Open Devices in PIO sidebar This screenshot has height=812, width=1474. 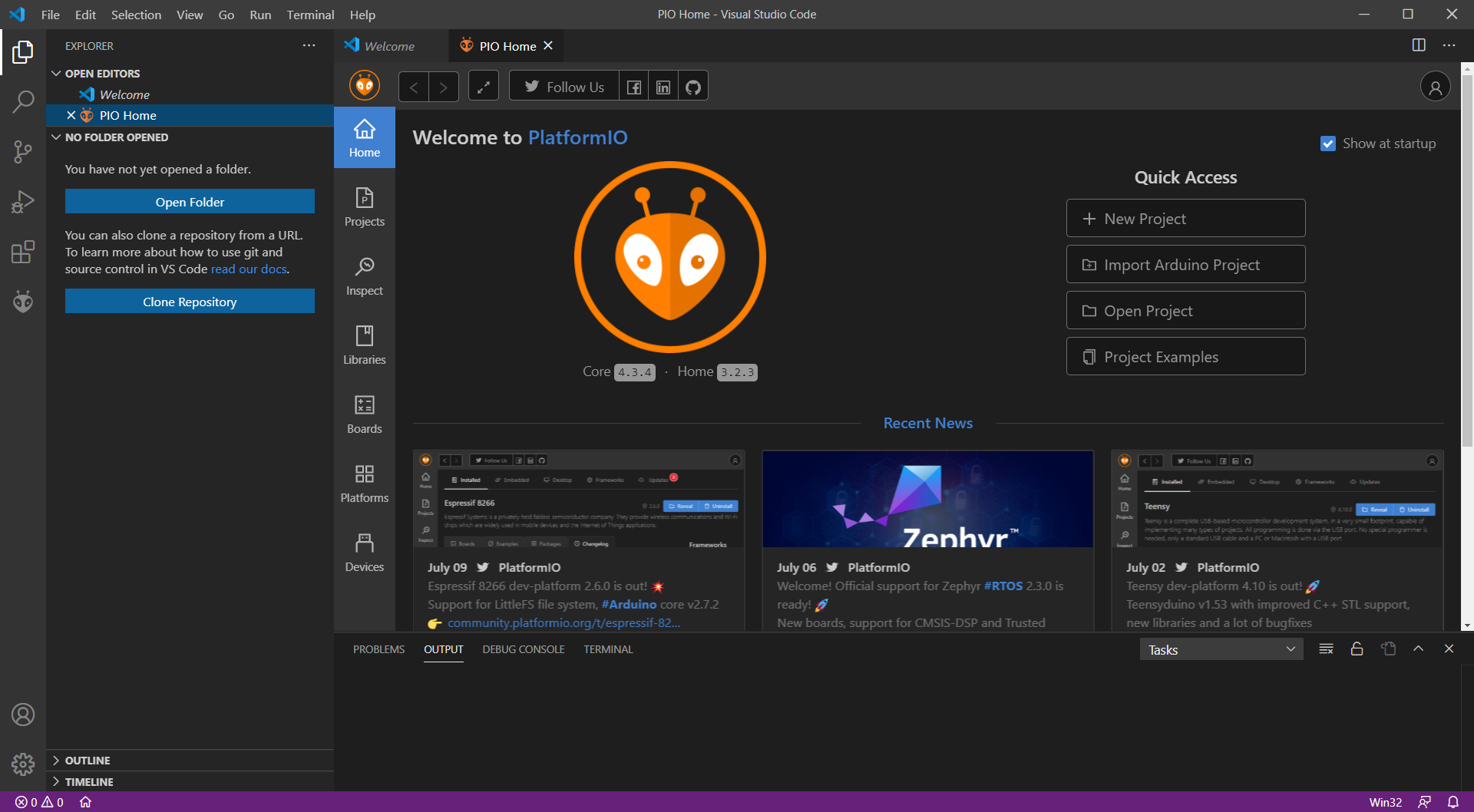(365, 553)
